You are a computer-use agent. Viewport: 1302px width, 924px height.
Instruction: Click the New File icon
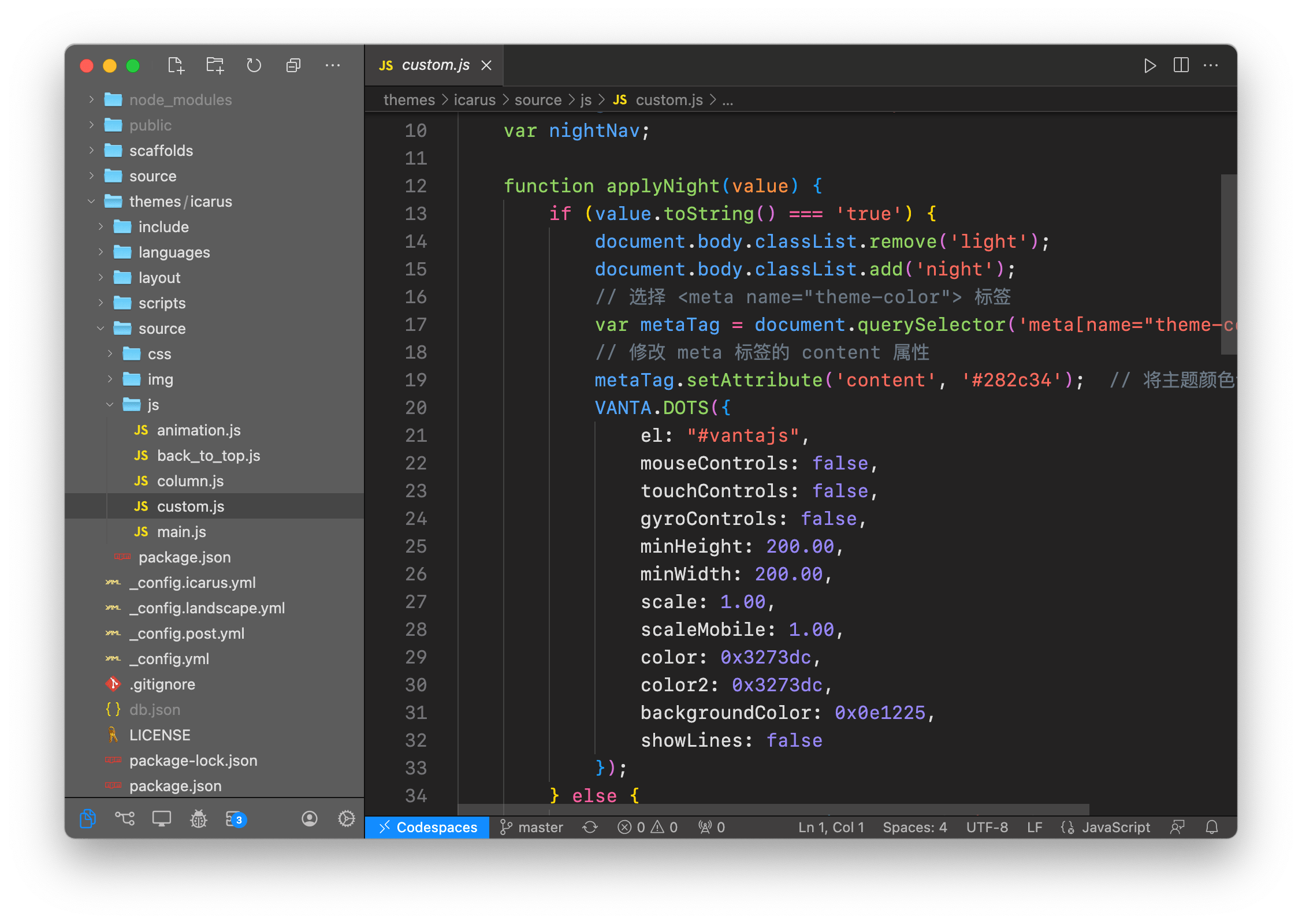click(176, 65)
